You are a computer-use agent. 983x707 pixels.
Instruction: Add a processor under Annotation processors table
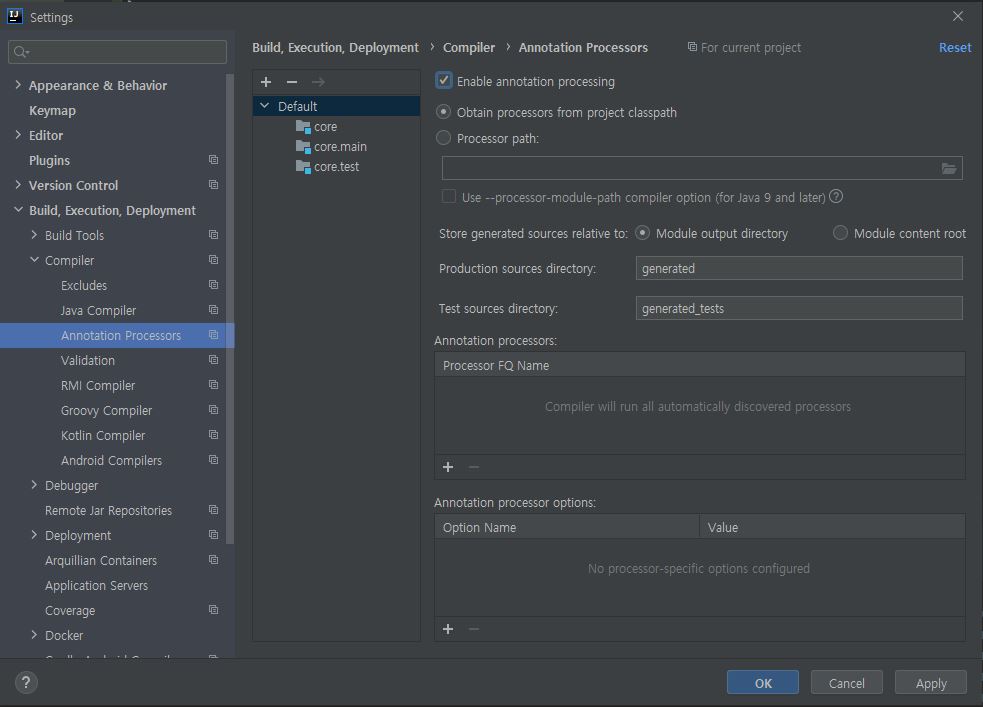(x=448, y=467)
